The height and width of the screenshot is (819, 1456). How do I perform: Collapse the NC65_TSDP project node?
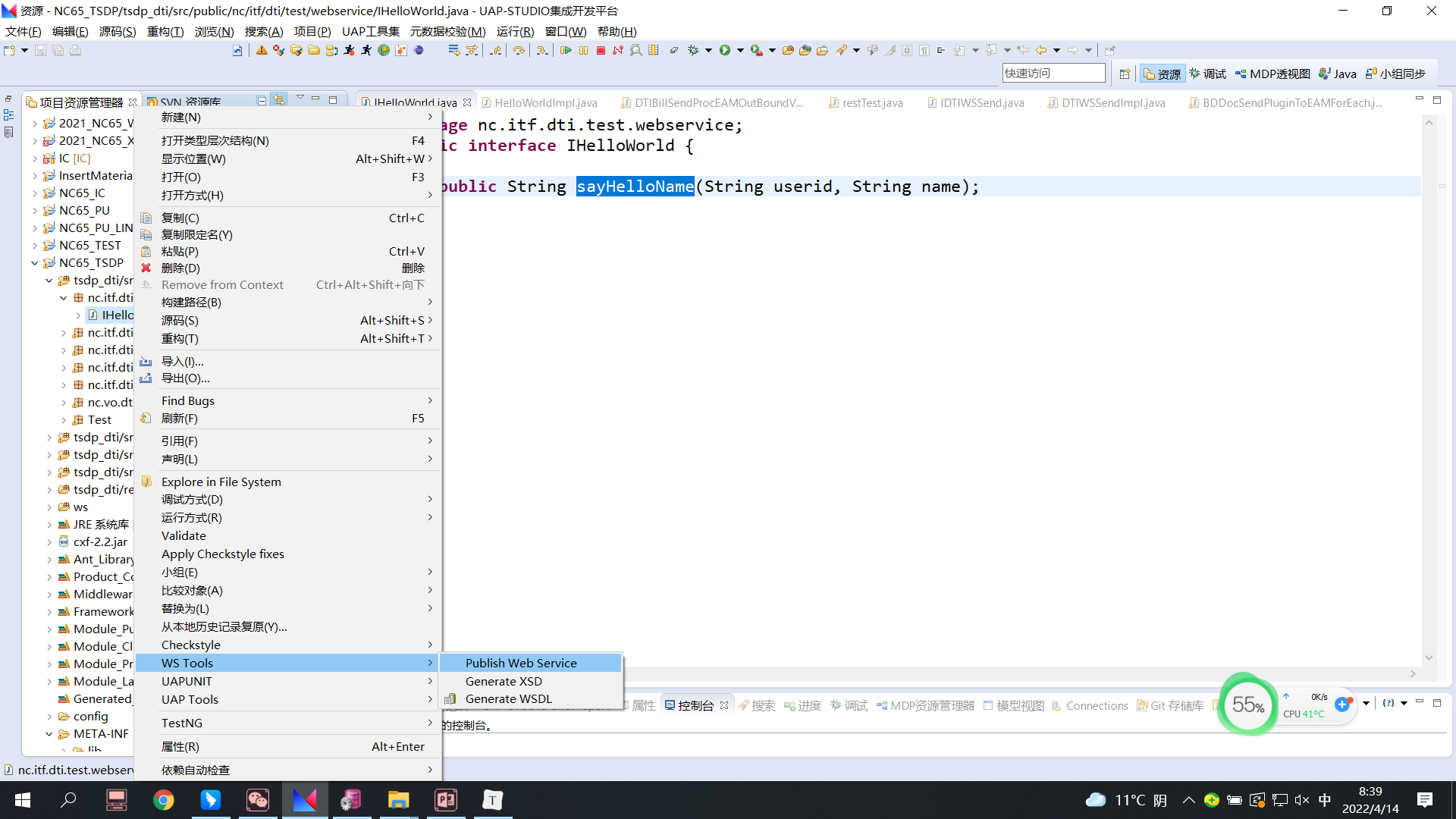click(x=34, y=263)
